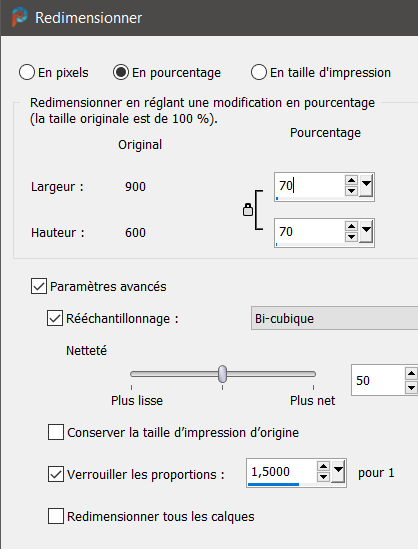Uncheck Paramètres avancés checkbox

39,286
